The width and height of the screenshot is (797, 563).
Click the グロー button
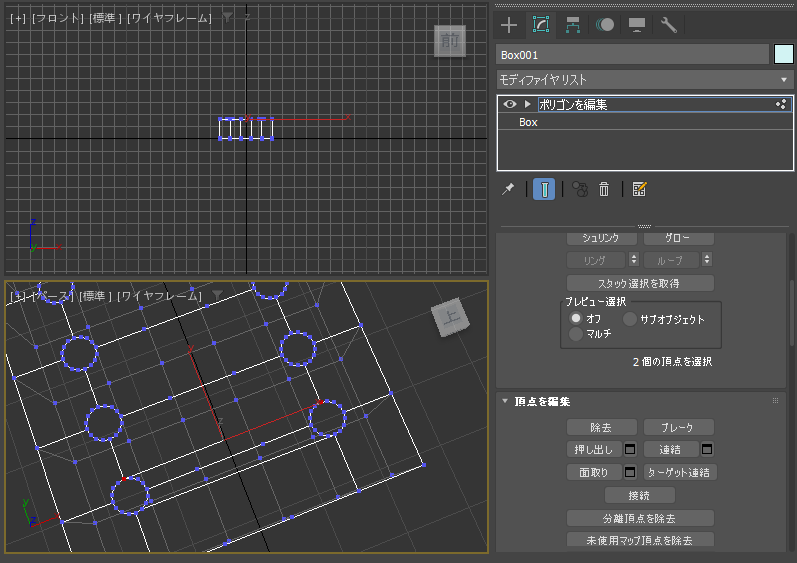coord(679,238)
